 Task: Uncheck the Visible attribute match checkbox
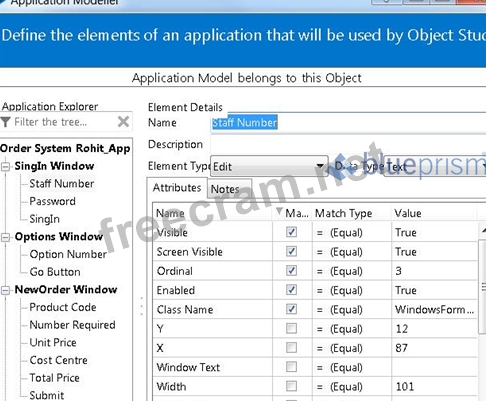pyautogui.click(x=291, y=232)
